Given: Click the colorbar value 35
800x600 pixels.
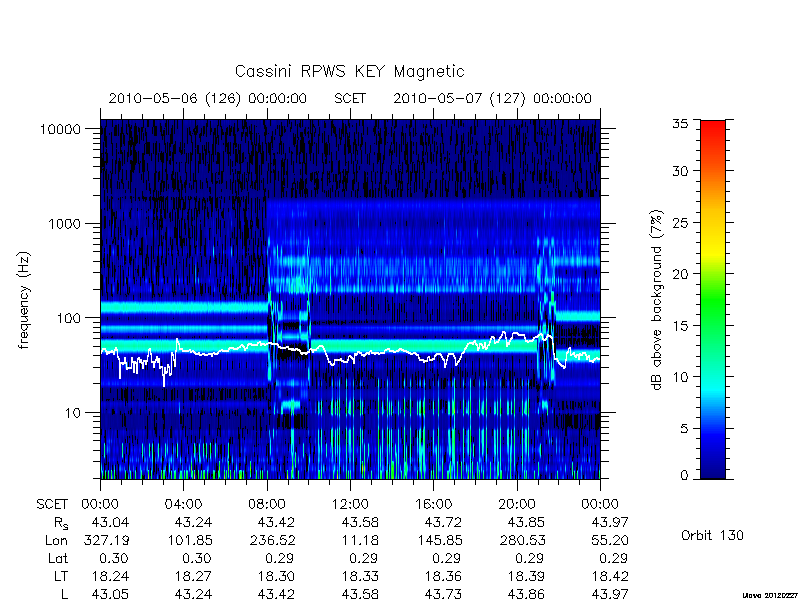Looking at the screenshot, I should (x=680, y=124).
